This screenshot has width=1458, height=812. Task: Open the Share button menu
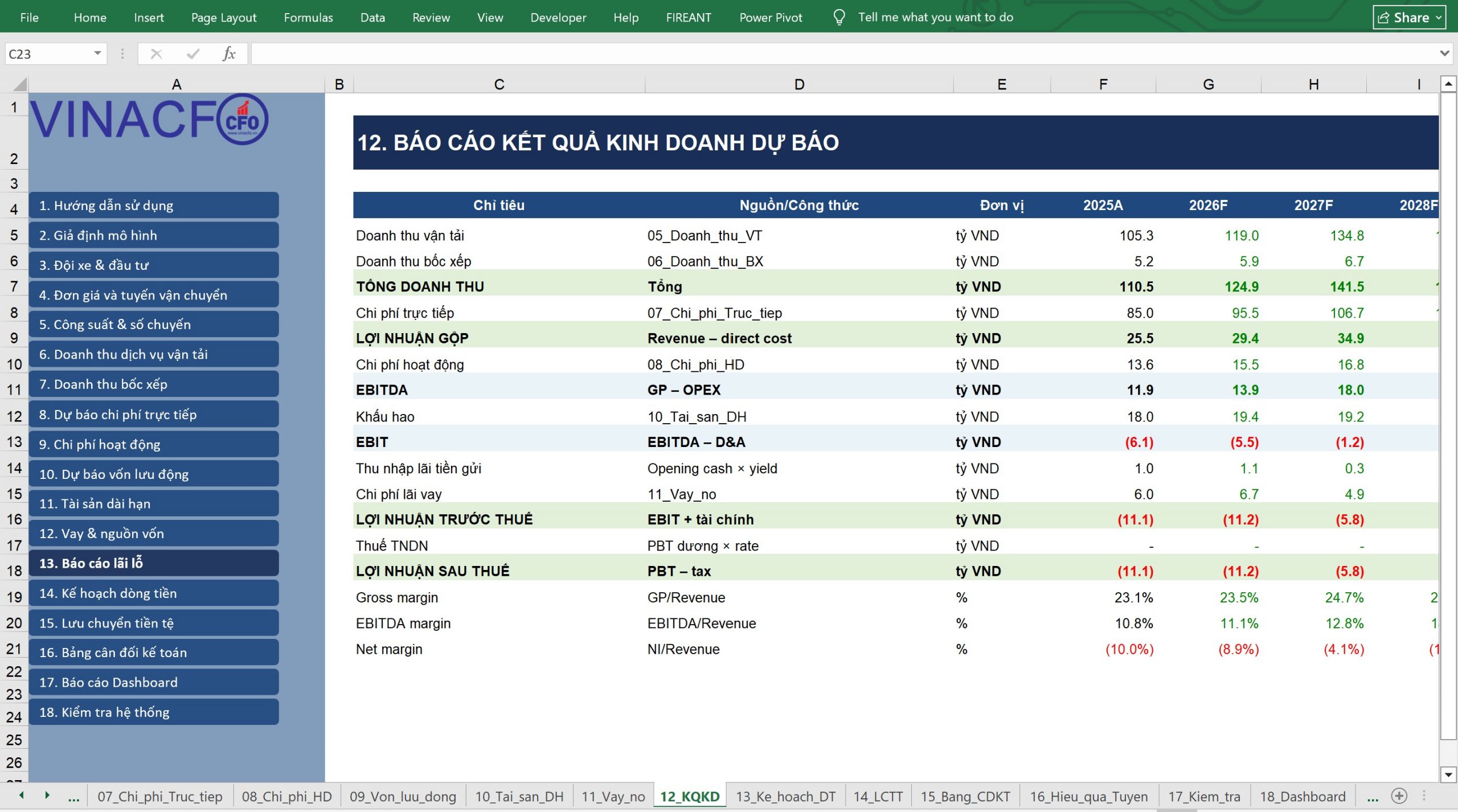[x=1410, y=17]
